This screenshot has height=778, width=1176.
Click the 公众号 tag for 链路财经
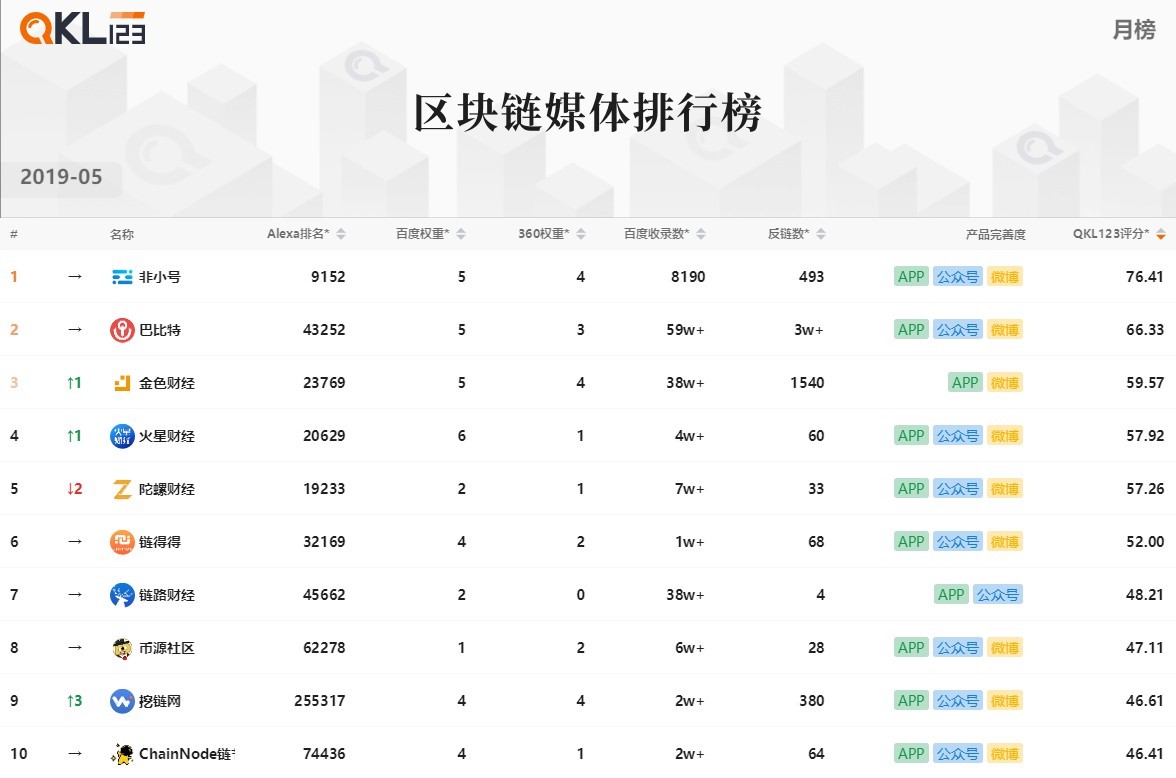click(998, 595)
